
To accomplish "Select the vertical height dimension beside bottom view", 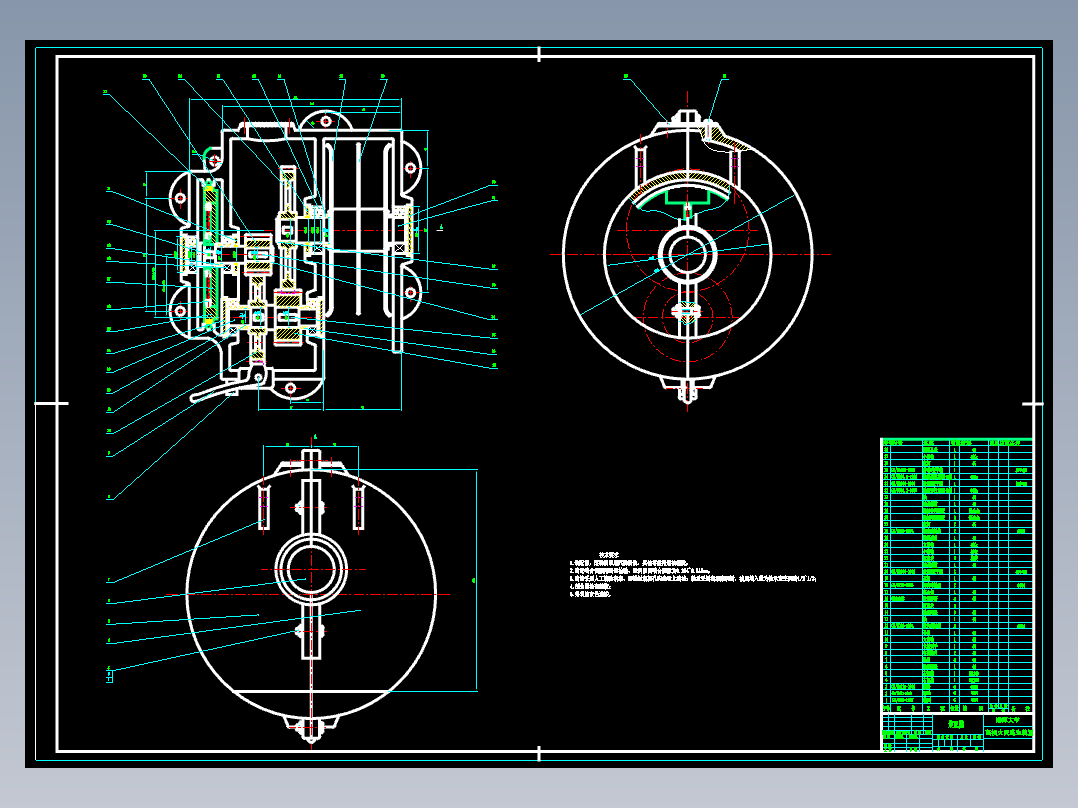I will tap(476, 580).
